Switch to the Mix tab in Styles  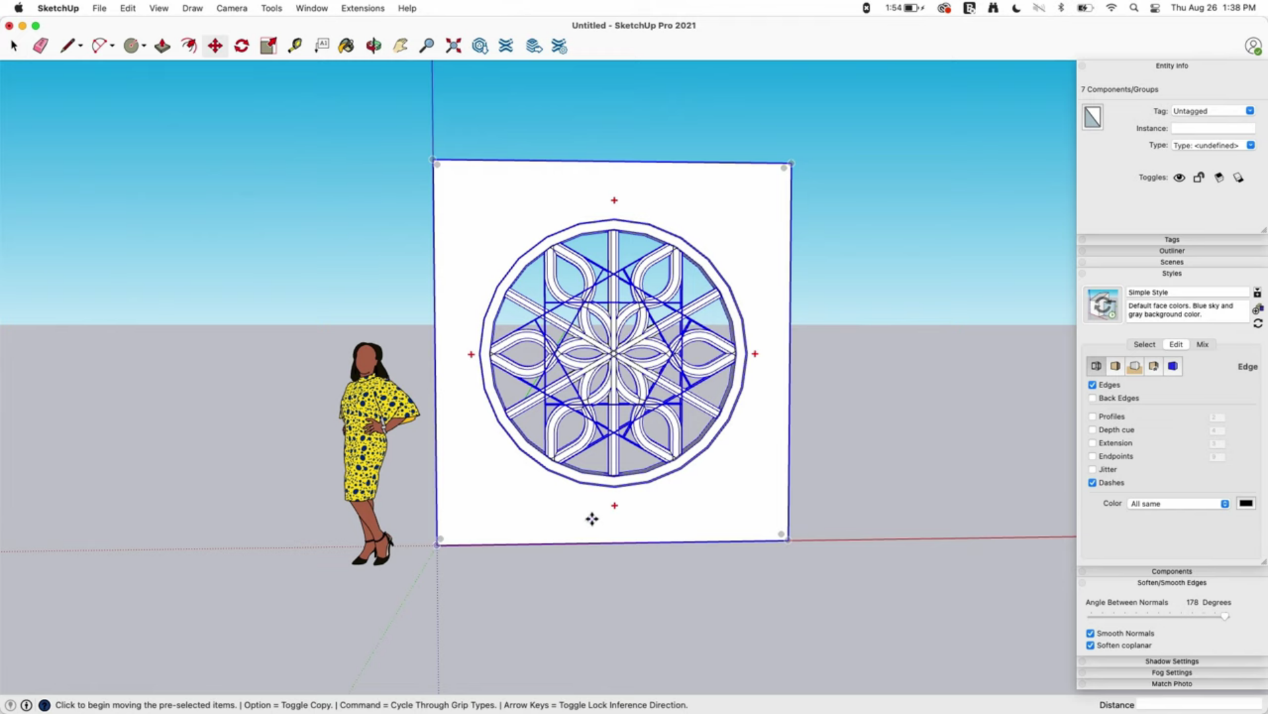[x=1202, y=344]
